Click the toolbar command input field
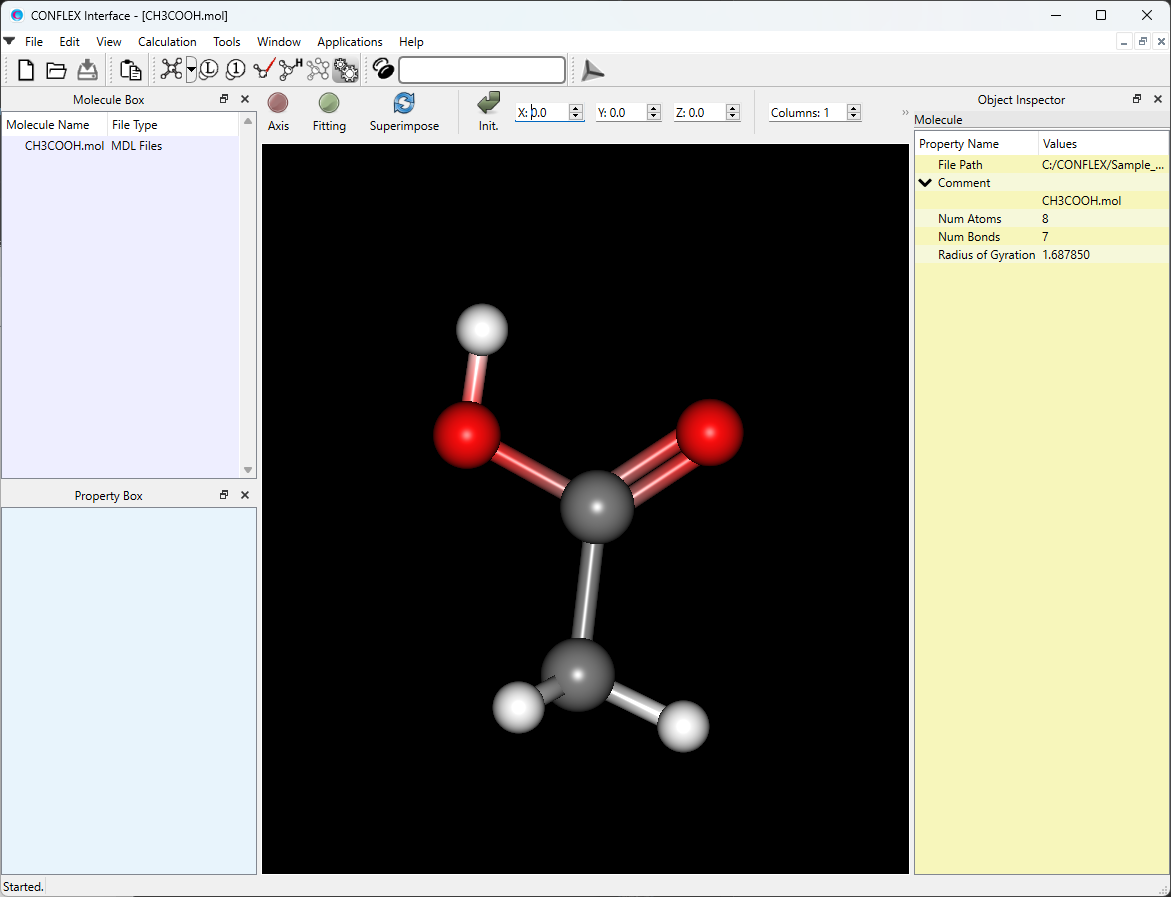 click(481, 70)
